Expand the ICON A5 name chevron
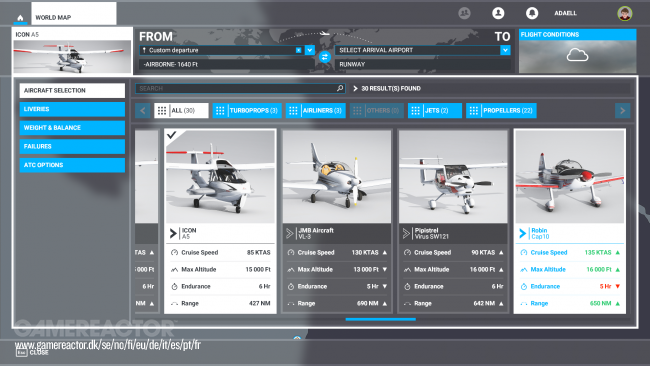The height and width of the screenshot is (366, 650). tap(173, 233)
